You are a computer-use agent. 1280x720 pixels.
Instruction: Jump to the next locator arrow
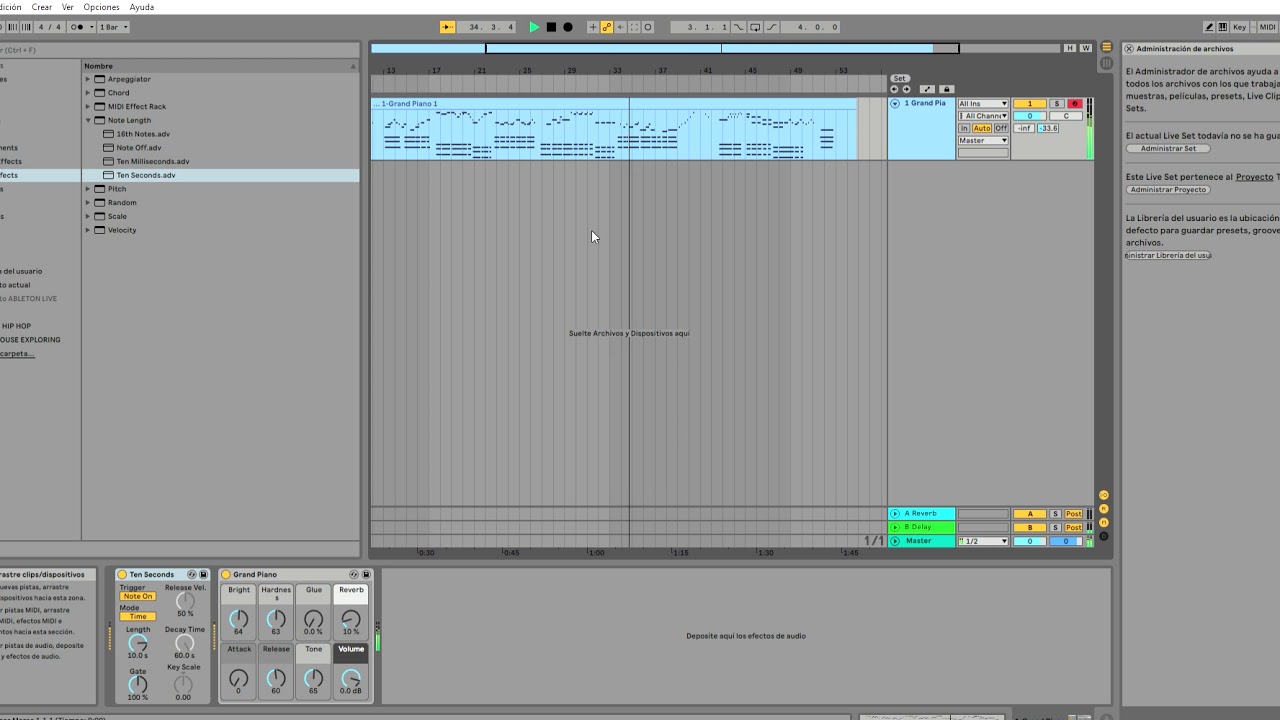click(906, 89)
